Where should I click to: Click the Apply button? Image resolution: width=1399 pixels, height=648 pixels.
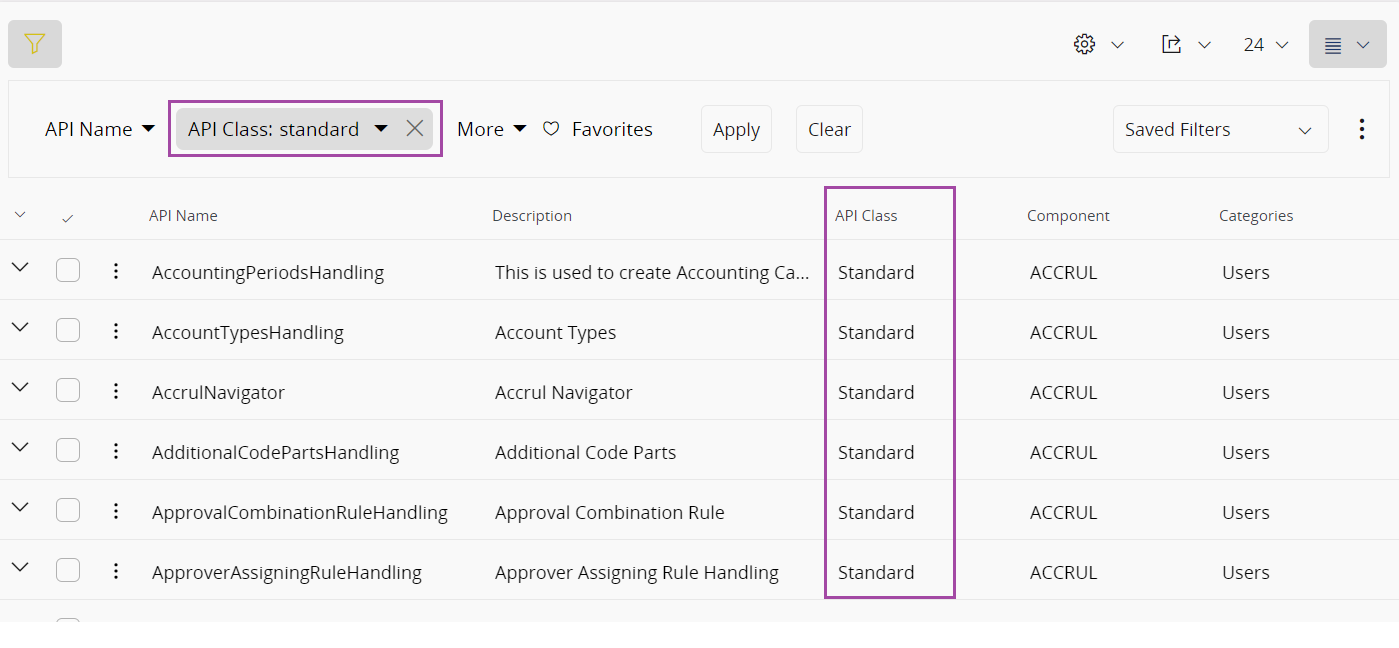[736, 129]
